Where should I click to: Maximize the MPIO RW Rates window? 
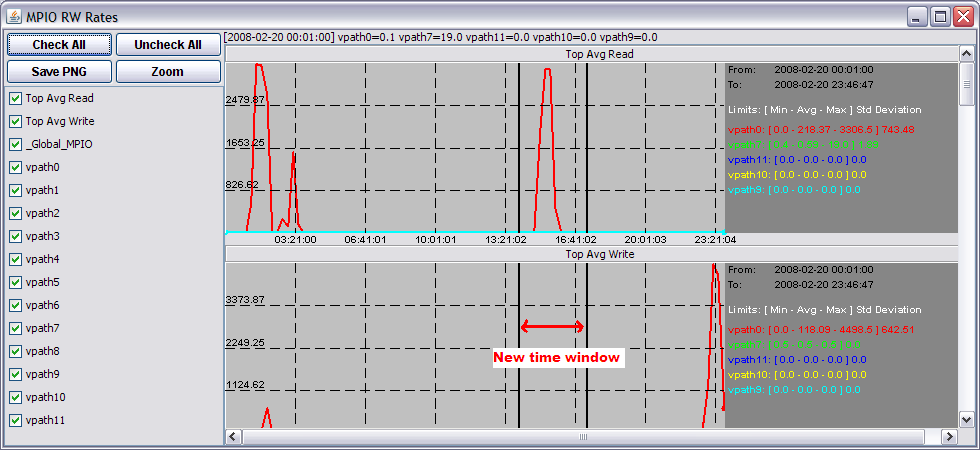pos(940,16)
